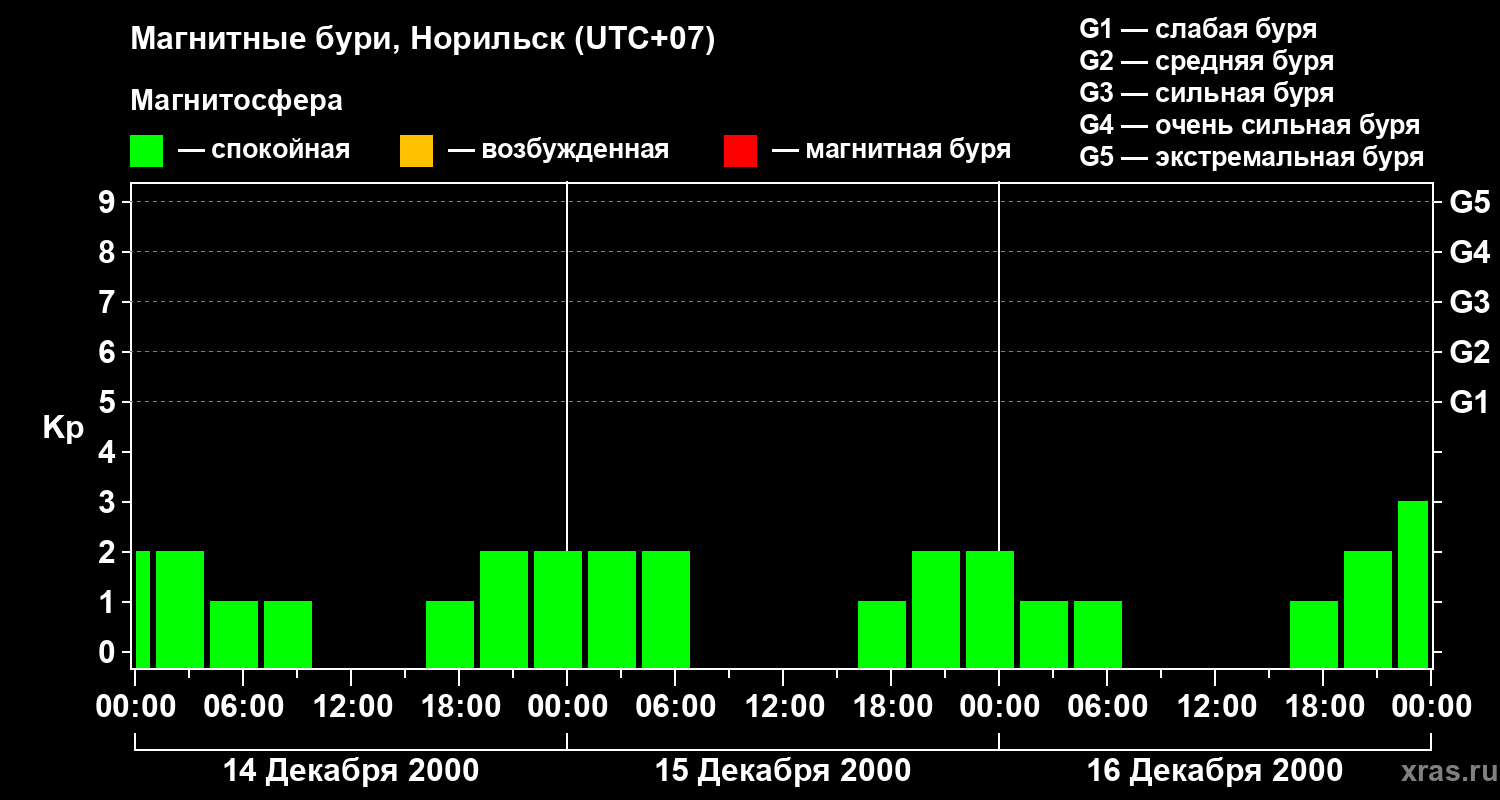Click the '15 Декабря 2000' date label

tap(783, 771)
